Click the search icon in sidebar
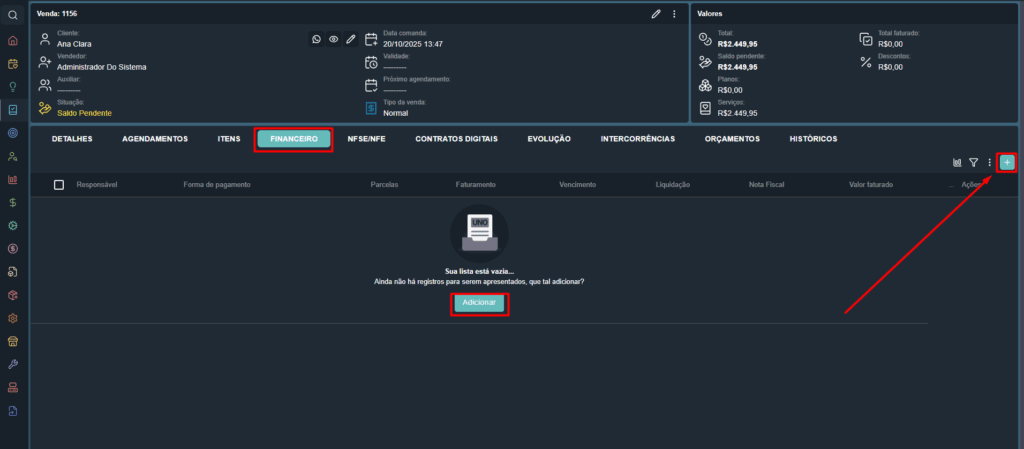The image size is (1024, 449). click(x=12, y=15)
